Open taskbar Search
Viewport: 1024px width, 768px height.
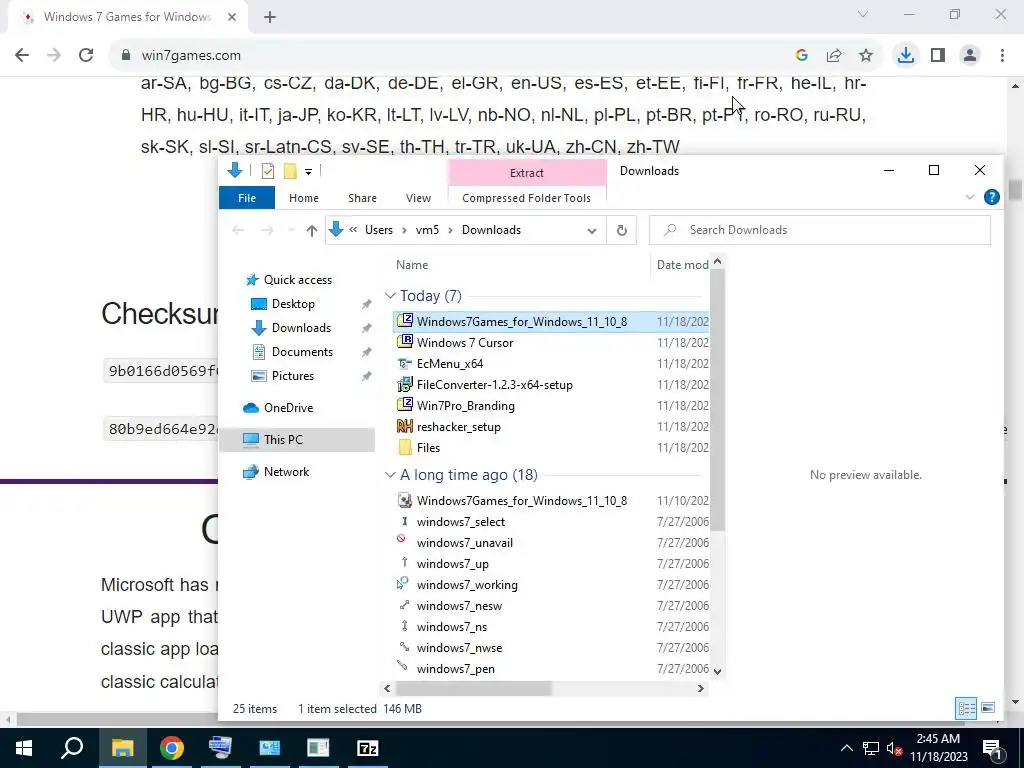pyautogui.click(x=72, y=748)
